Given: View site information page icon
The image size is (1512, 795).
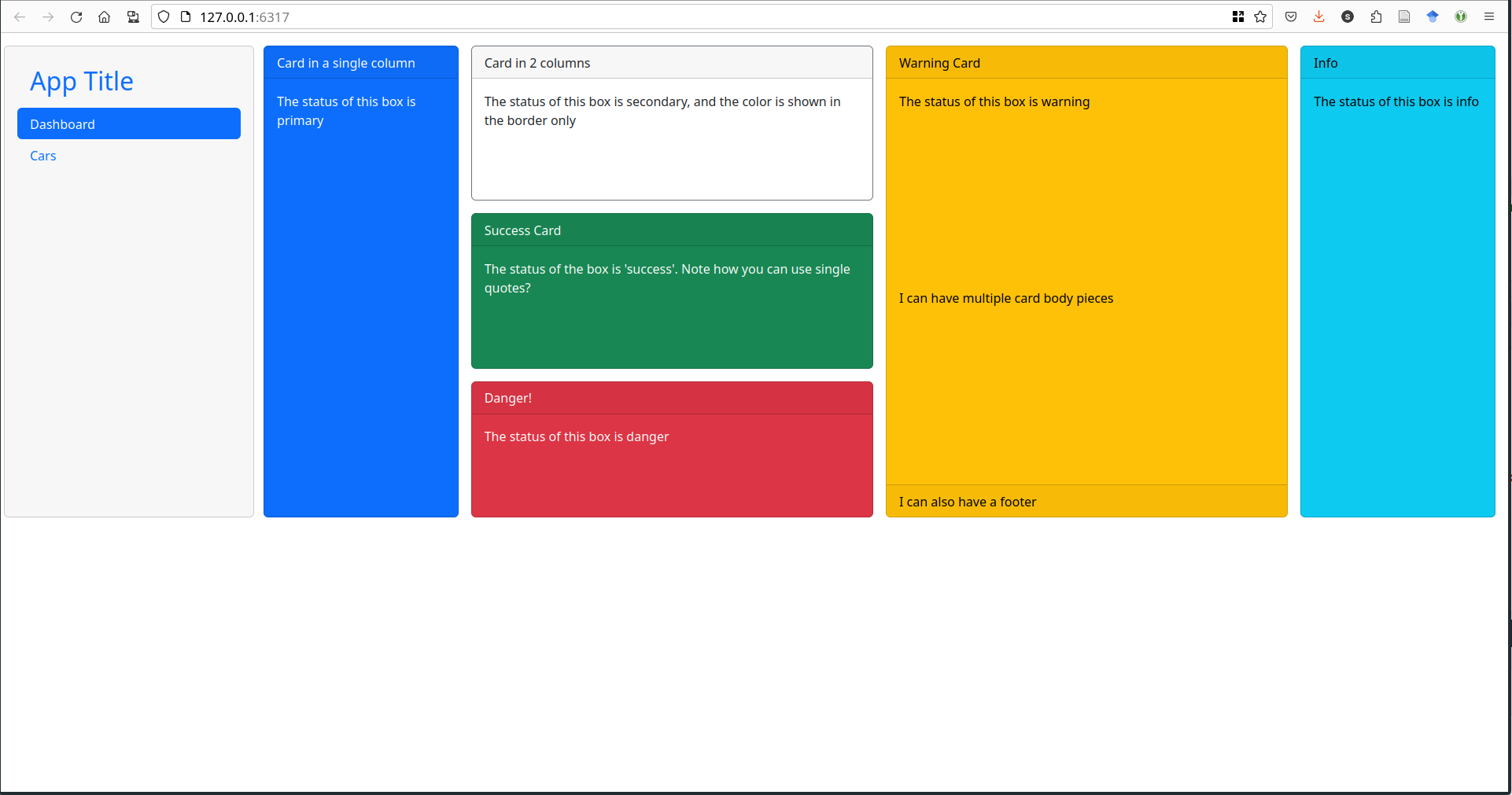Looking at the screenshot, I should [186, 17].
